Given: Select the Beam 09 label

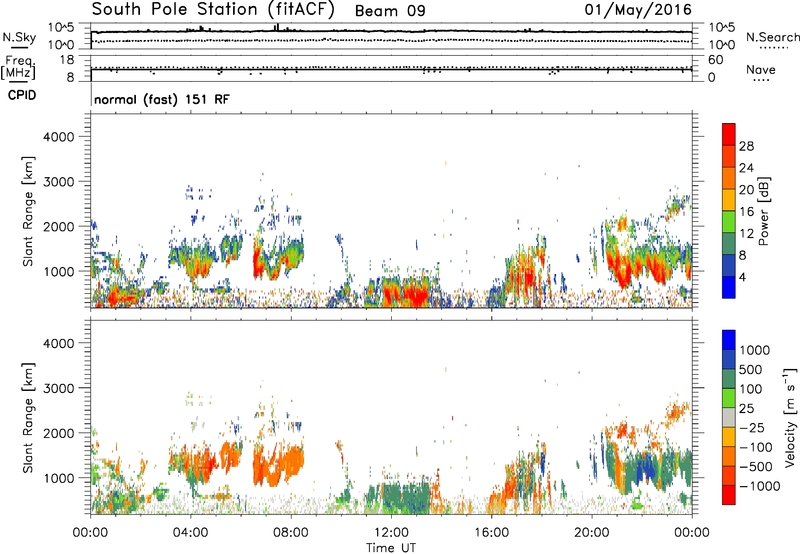Looking at the screenshot, I should click(x=390, y=11).
